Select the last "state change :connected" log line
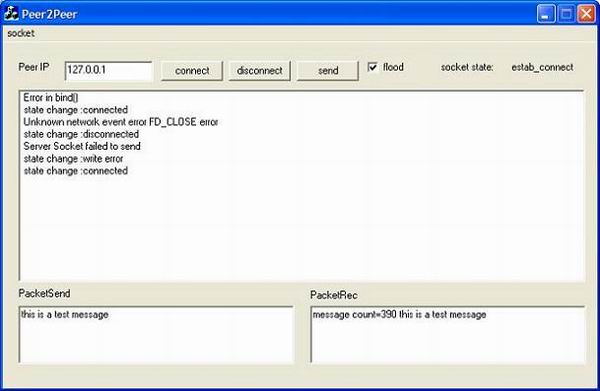600x391 pixels. click(x=76, y=171)
